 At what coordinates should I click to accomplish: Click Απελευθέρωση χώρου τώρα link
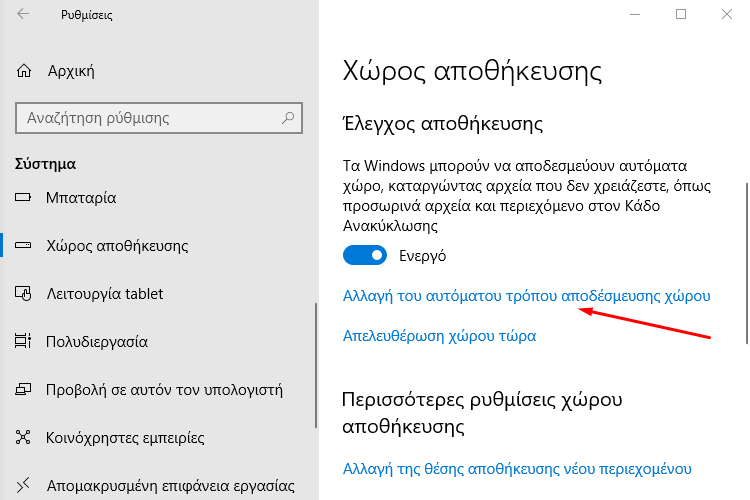point(439,335)
